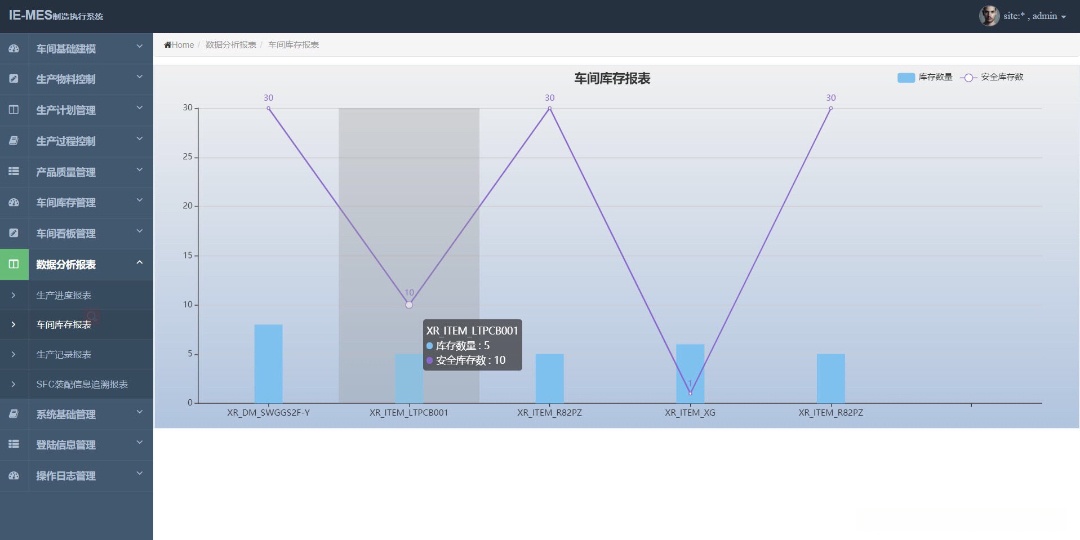The height and width of the screenshot is (540, 1080).
Task: Click the arrow before 车间库存报表 submenu
Action: point(14,324)
